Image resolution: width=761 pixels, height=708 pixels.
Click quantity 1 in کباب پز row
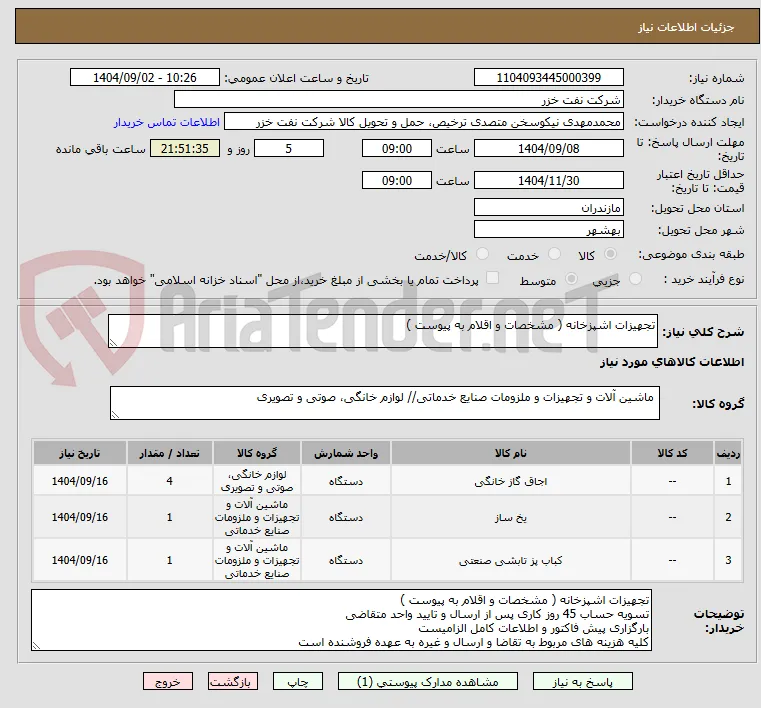pyautogui.click(x=169, y=560)
